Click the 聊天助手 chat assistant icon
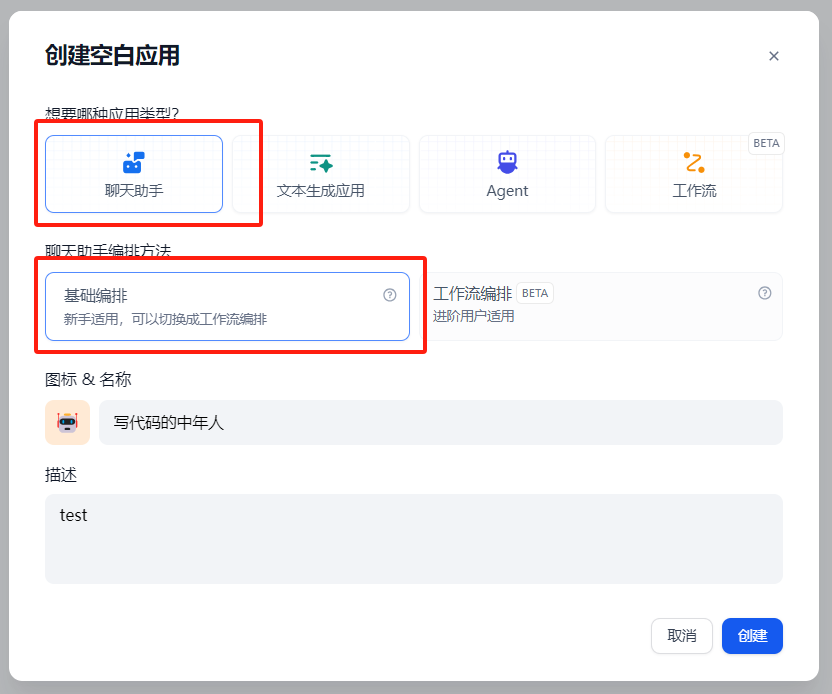Screen dimensions: 832x694 point(133,160)
